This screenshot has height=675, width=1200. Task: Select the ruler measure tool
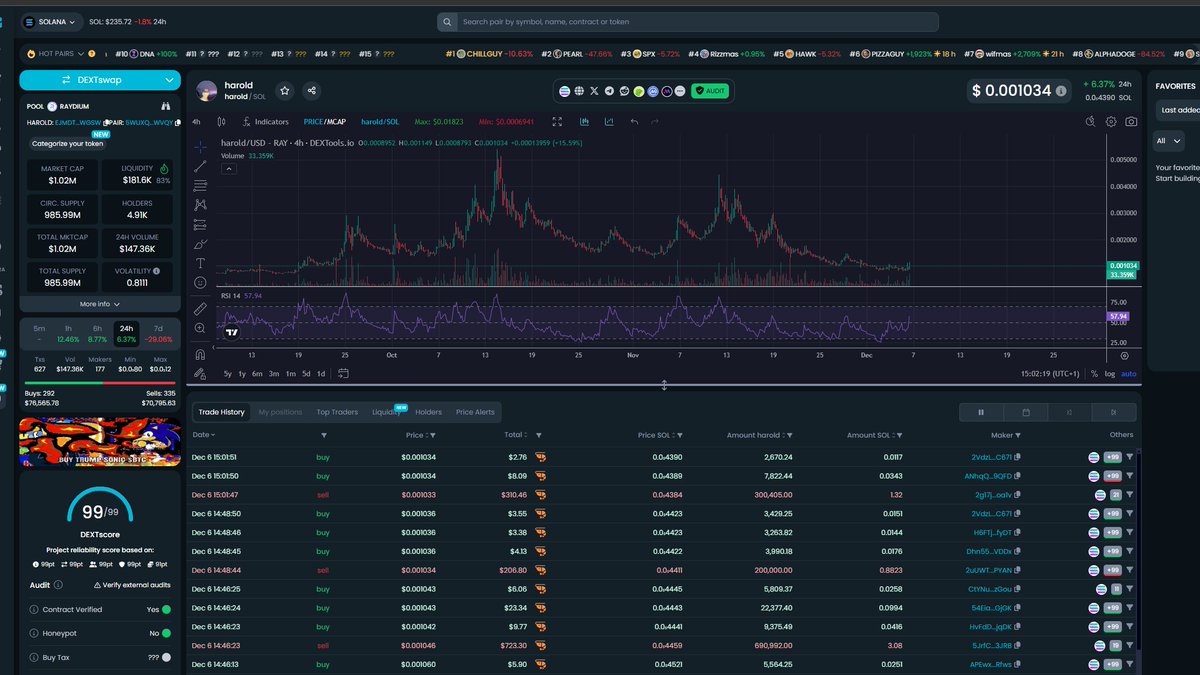(200, 309)
